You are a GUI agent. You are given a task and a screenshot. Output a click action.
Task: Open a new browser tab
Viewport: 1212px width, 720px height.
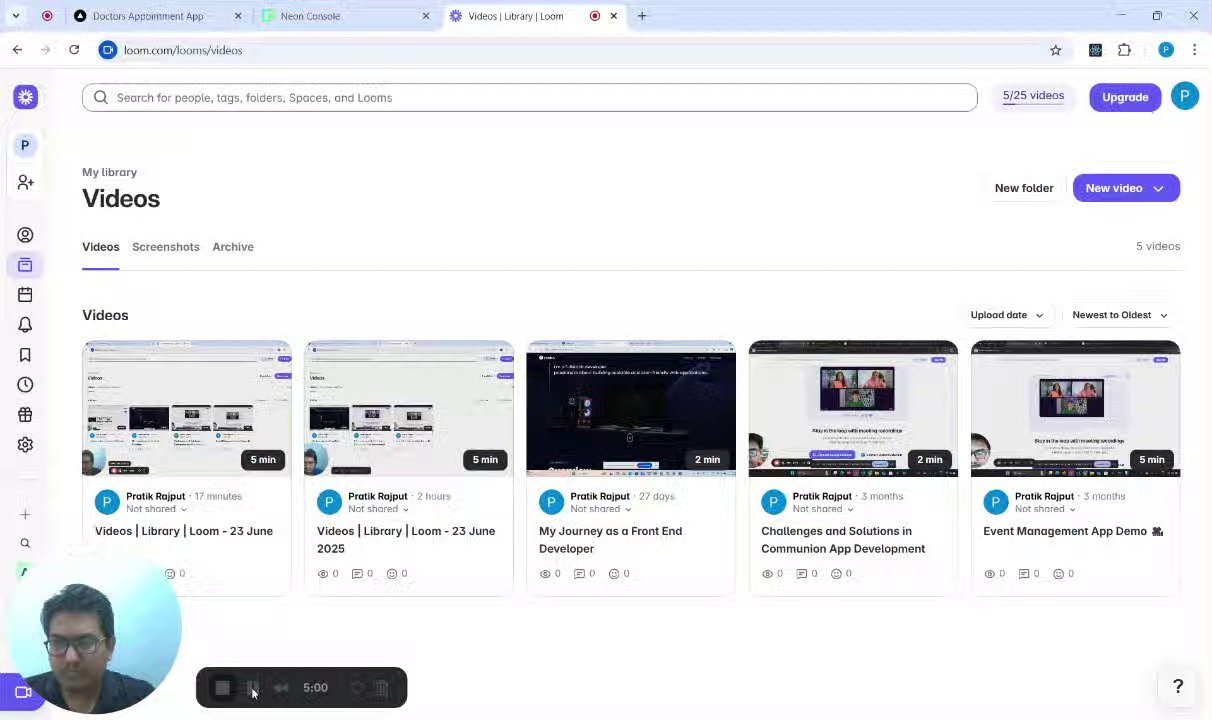(642, 16)
